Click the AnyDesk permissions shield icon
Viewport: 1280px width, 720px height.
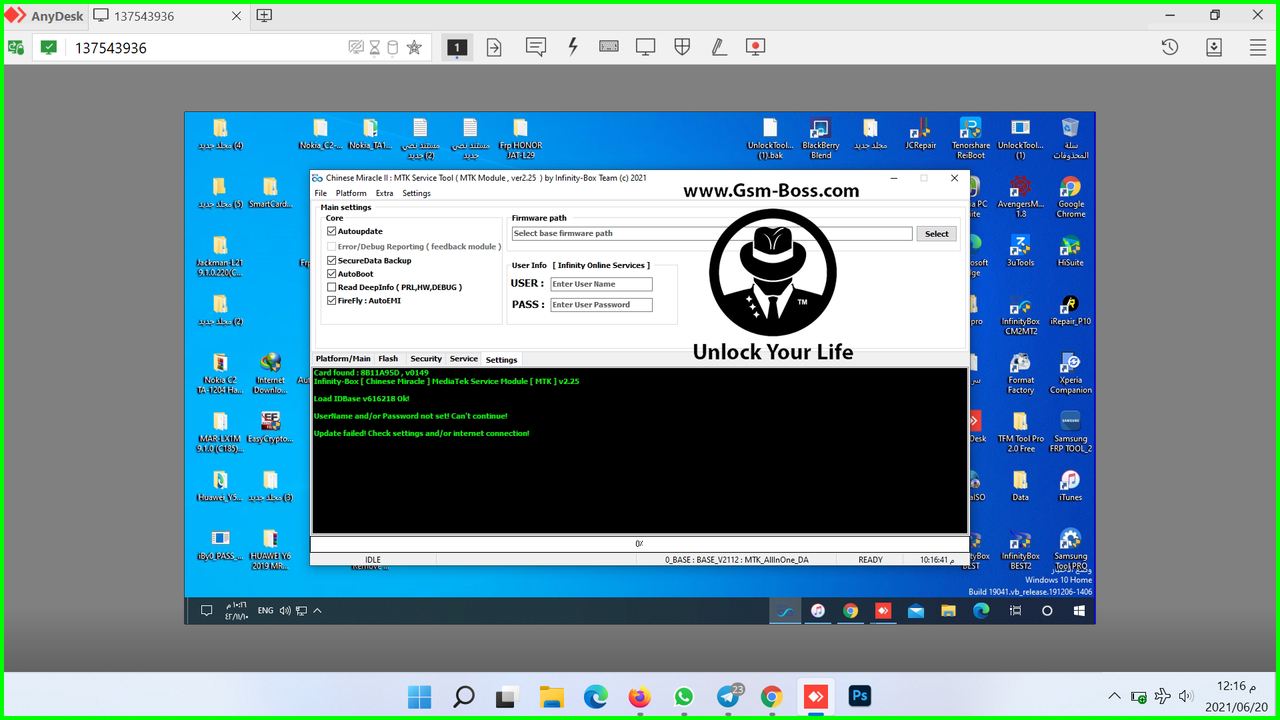click(x=682, y=47)
